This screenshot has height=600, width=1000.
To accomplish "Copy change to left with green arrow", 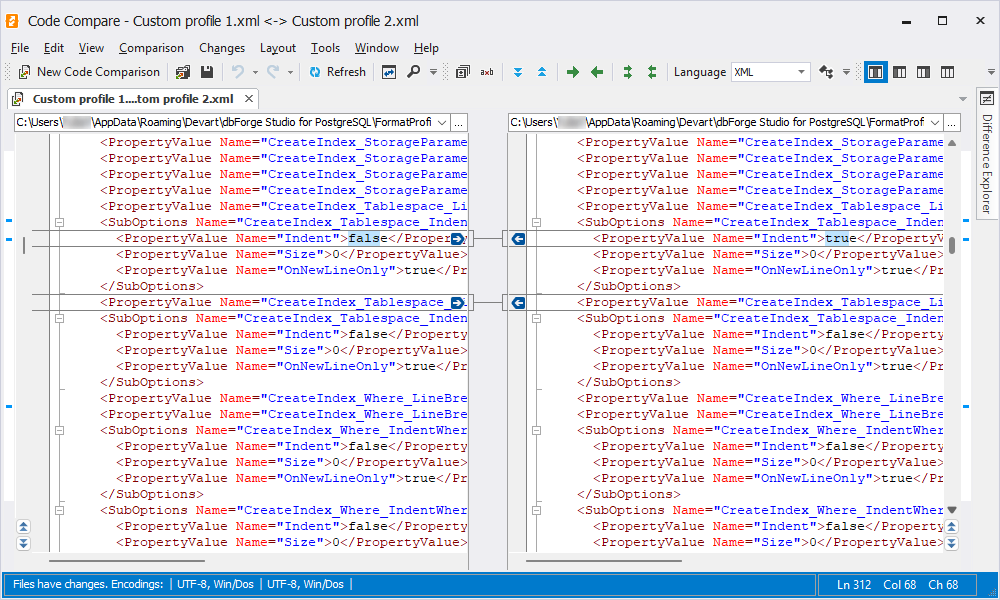I will [597, 72].
